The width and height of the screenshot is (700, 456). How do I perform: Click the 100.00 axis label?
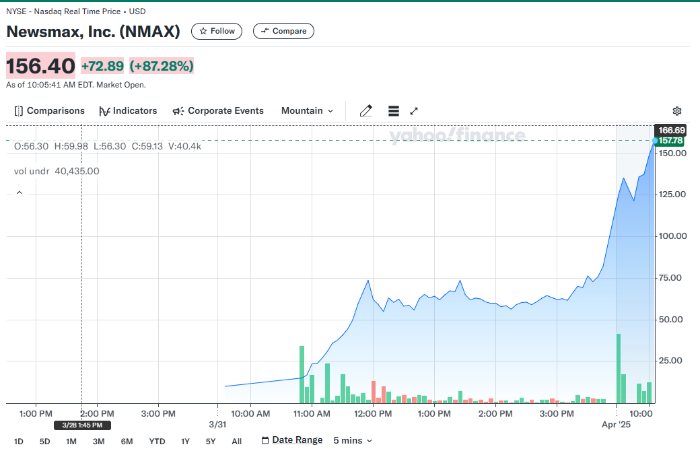coord(672,236)
